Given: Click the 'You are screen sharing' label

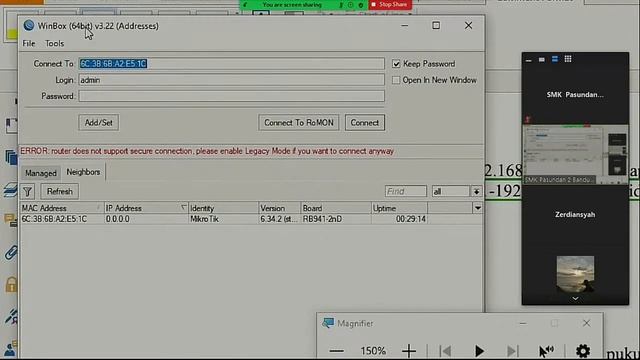Looking at the screenshot, I should 292,5.
